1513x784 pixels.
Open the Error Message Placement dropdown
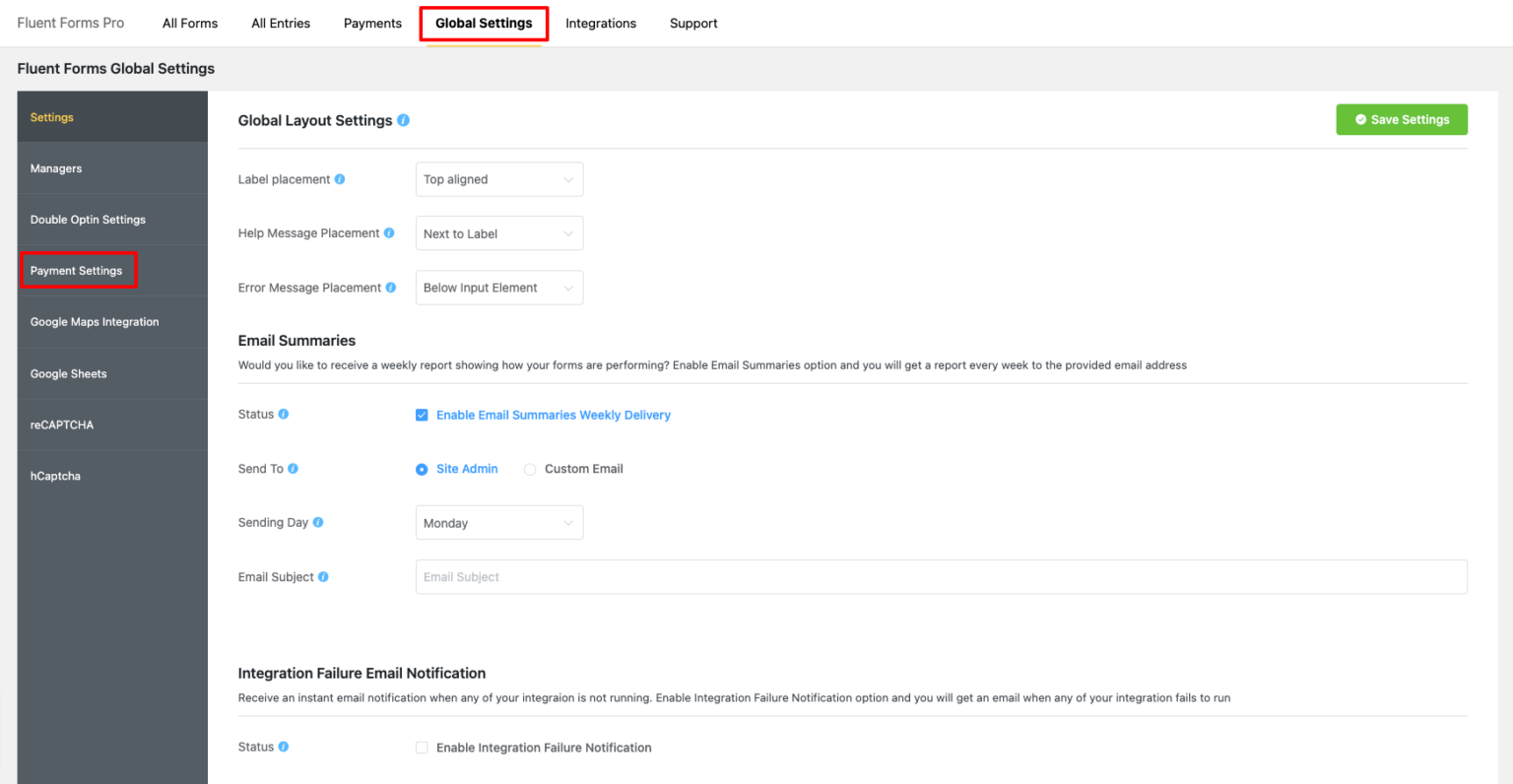[498, 288]
